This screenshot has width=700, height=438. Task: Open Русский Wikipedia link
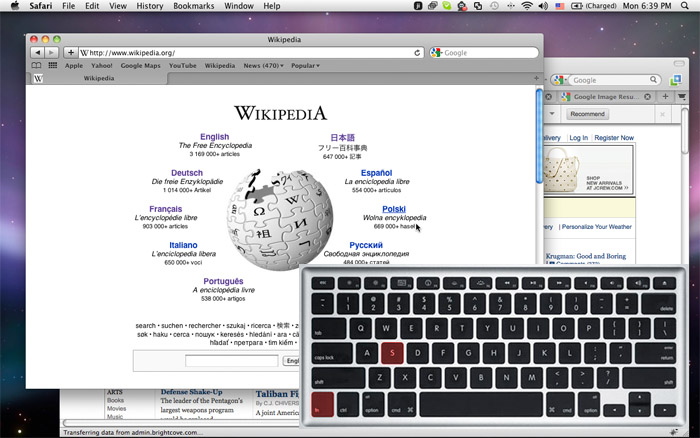point(366,245)
